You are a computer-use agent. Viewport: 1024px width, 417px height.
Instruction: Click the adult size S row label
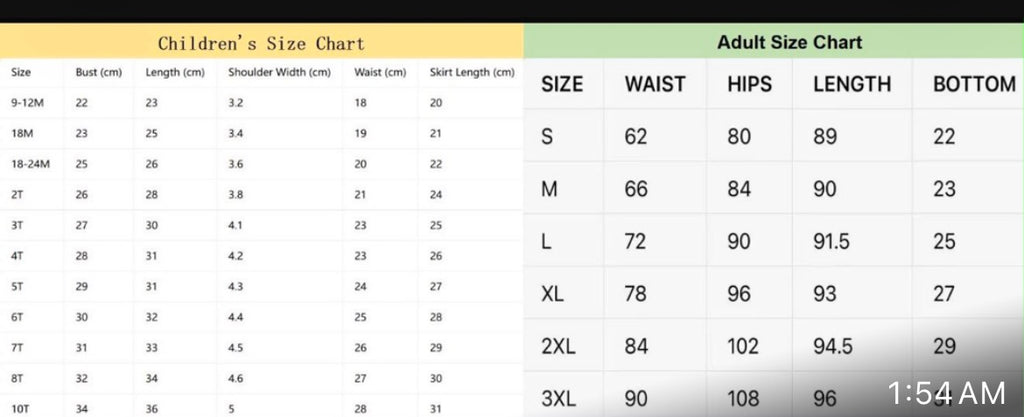(547, 136)
